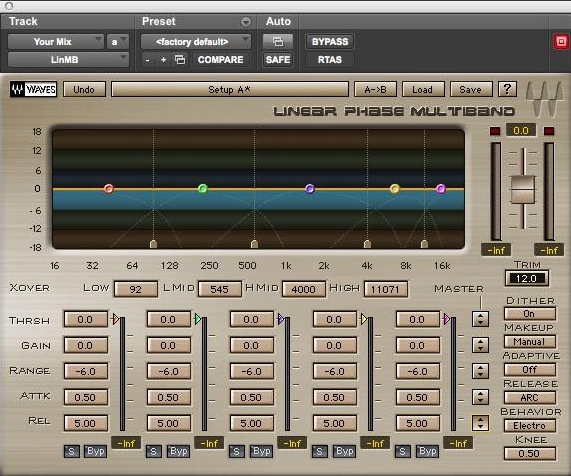Click the Knee 0.50 value field

(x=530, y=453)
